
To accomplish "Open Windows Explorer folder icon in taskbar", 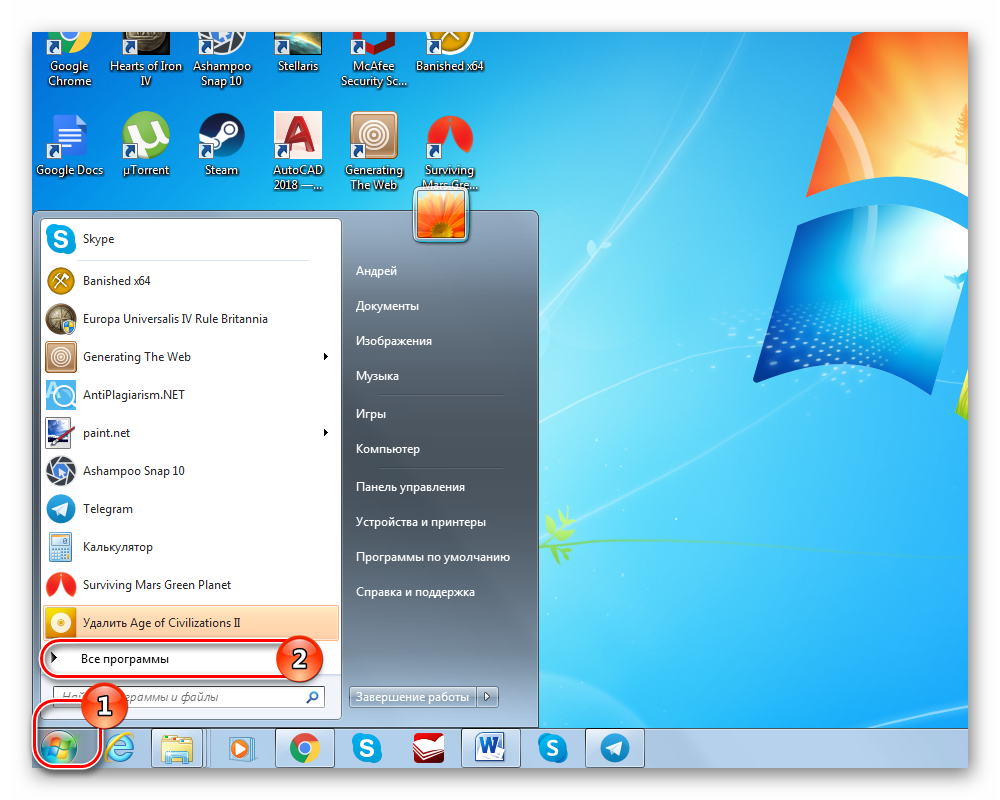I will click(x=177, y=748).
